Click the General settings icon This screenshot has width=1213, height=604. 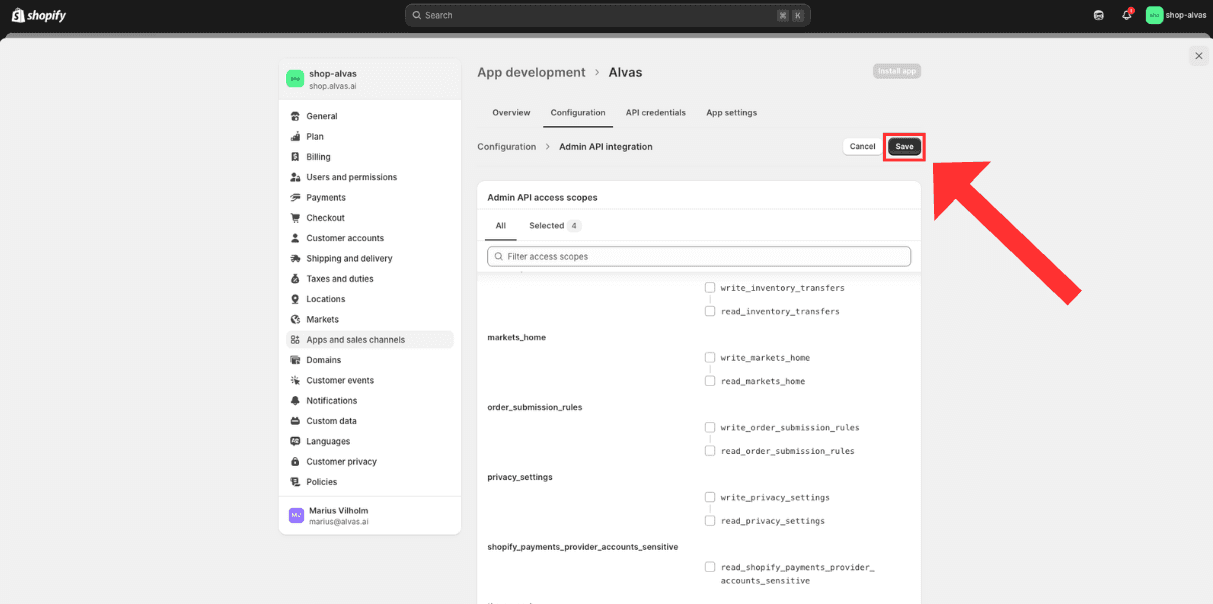[295, 116]
